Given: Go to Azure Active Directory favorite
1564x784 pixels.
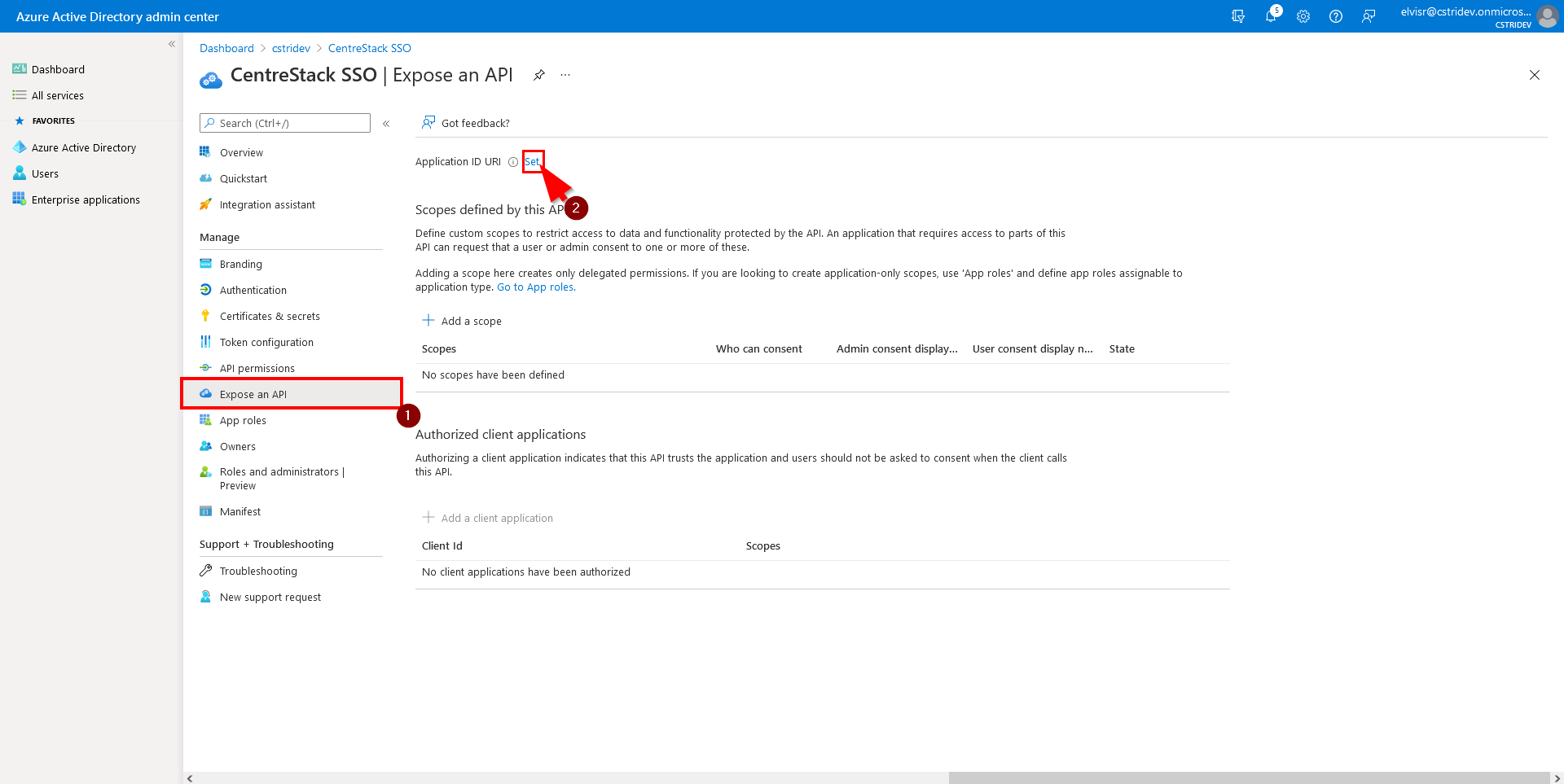Looking at the screenshot, I should tap(83, 147).
